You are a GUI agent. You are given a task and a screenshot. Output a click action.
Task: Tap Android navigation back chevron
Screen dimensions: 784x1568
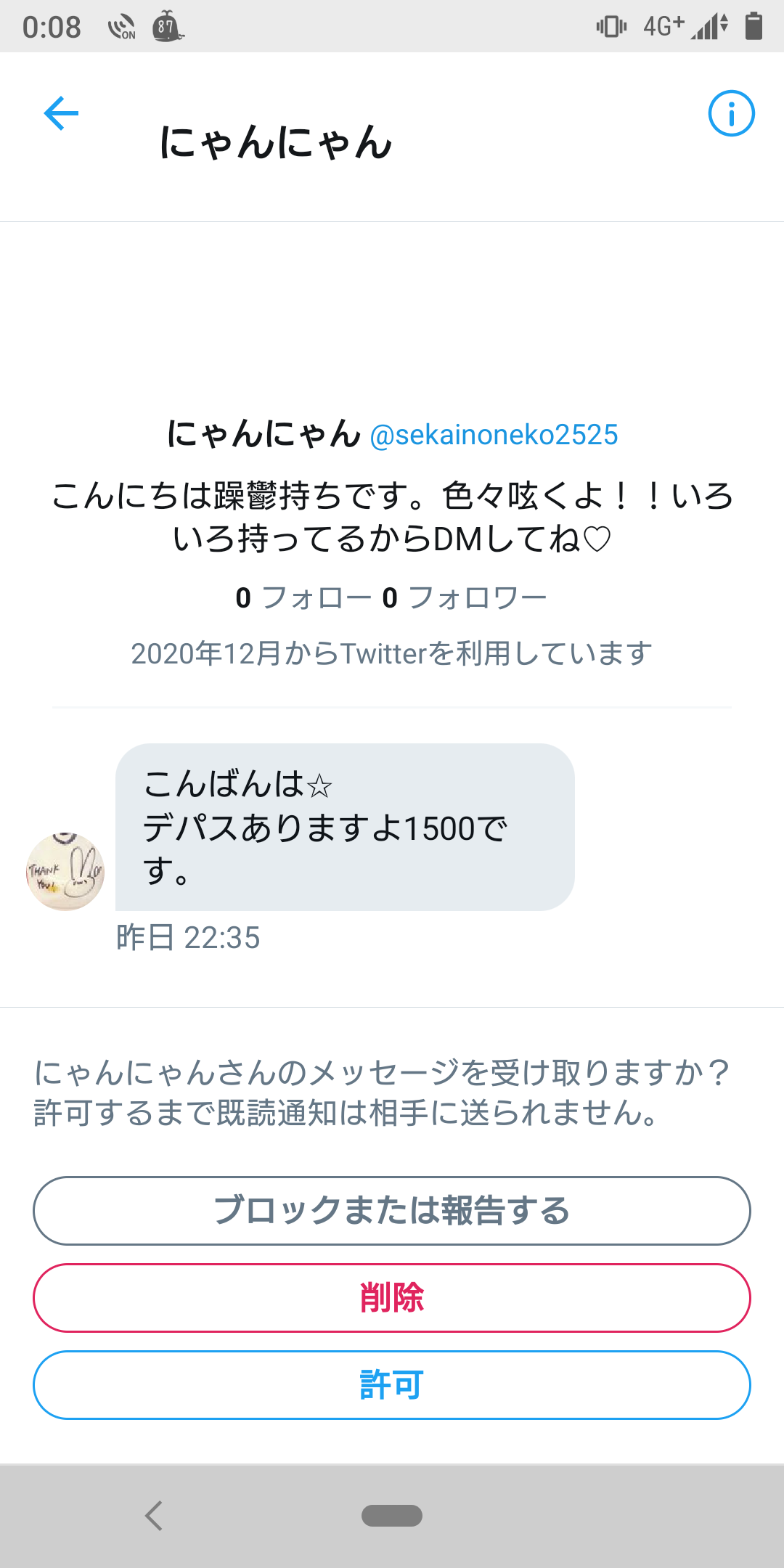click(x=154, y=1516)
